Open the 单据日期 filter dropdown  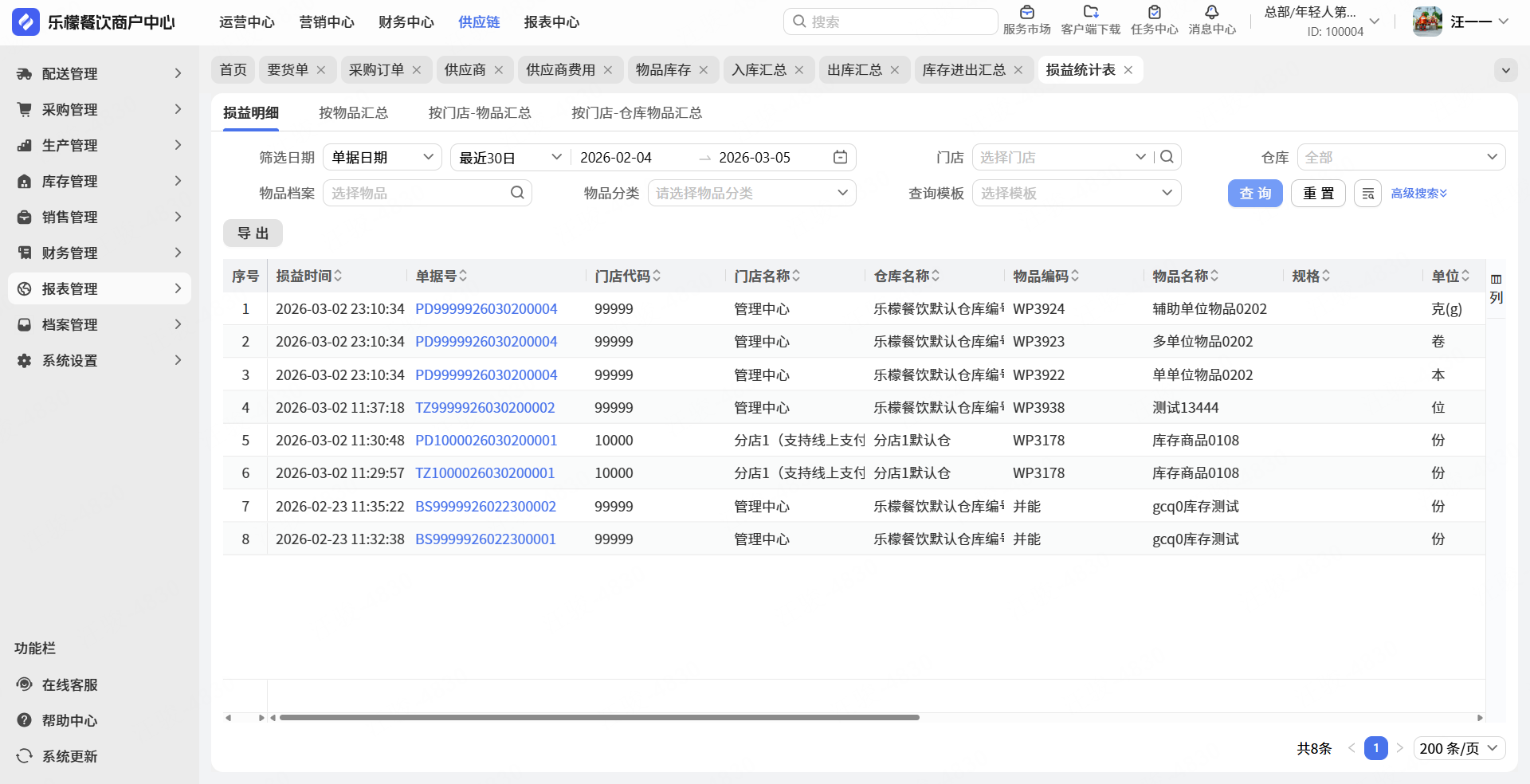point(382,158)
